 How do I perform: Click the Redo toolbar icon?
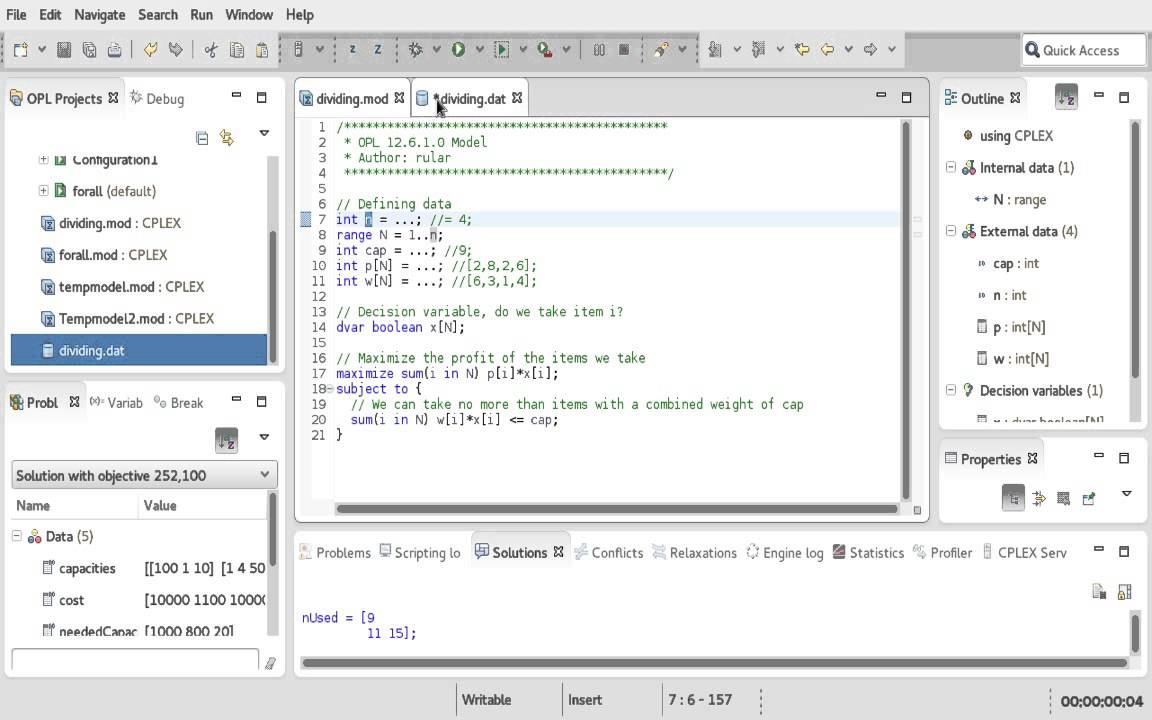tap(175, 50)
